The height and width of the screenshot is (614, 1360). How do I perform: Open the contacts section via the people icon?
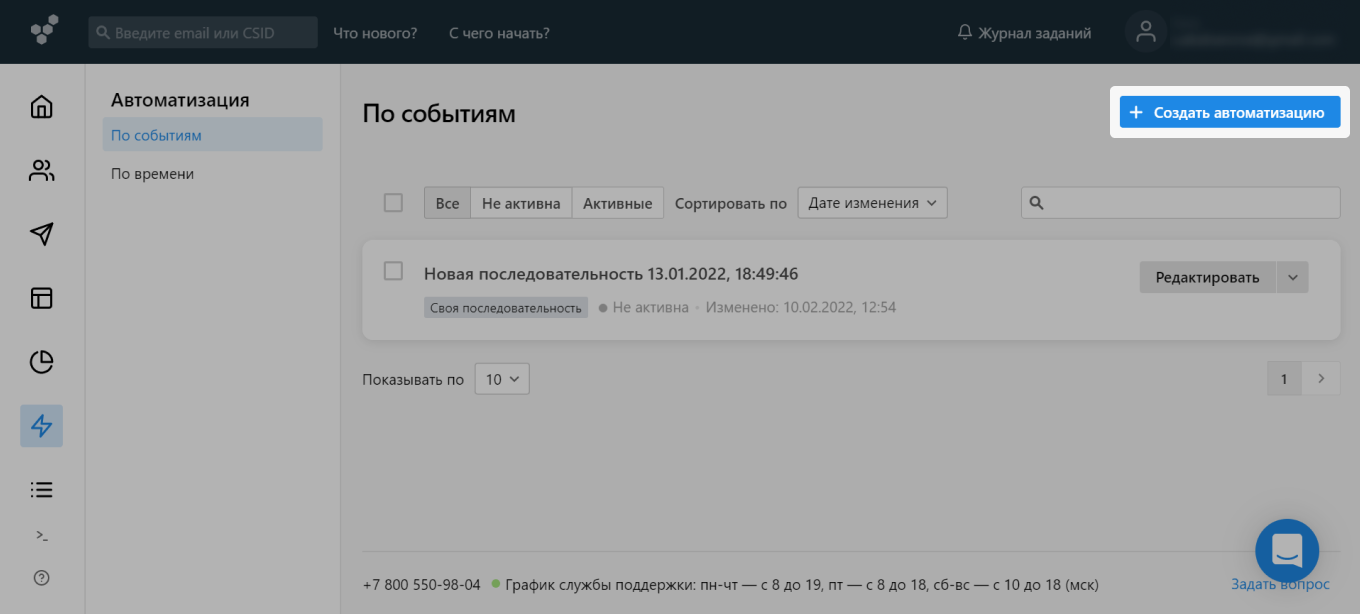[x=41, y=170]
